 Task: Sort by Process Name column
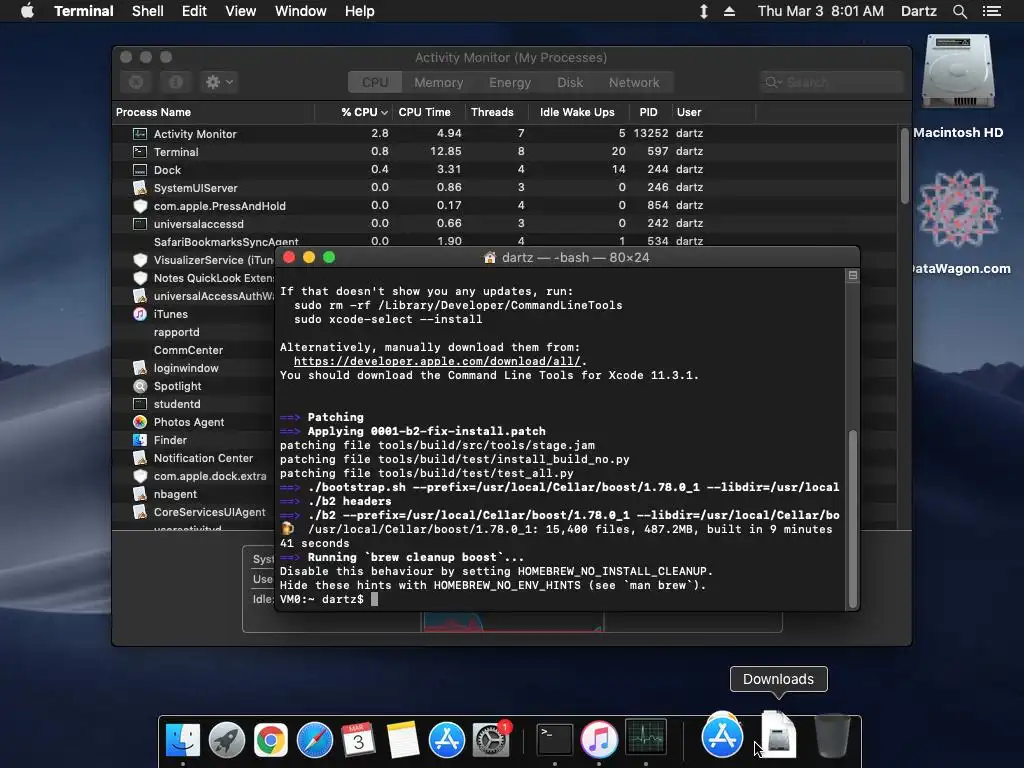point(213,112)
